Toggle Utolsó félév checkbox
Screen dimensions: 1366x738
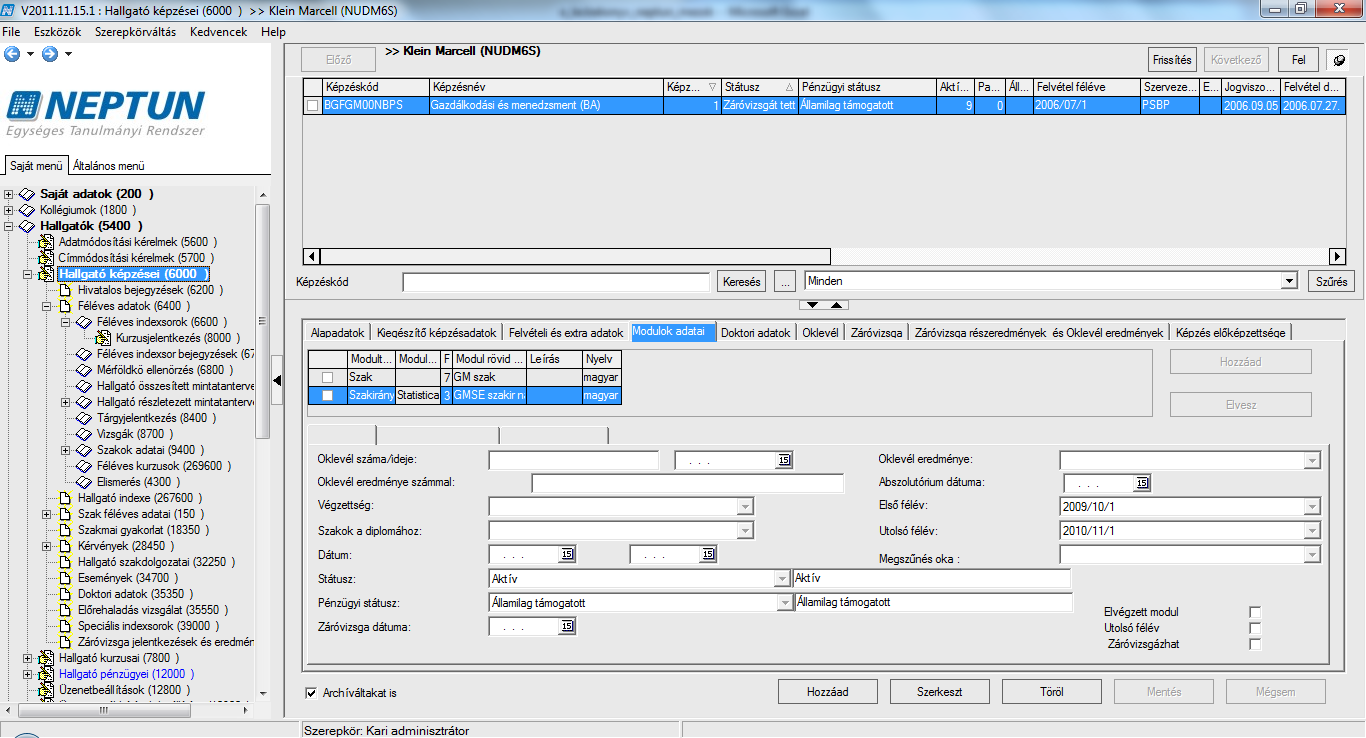pyautogui.click(x=1256, y=628)
